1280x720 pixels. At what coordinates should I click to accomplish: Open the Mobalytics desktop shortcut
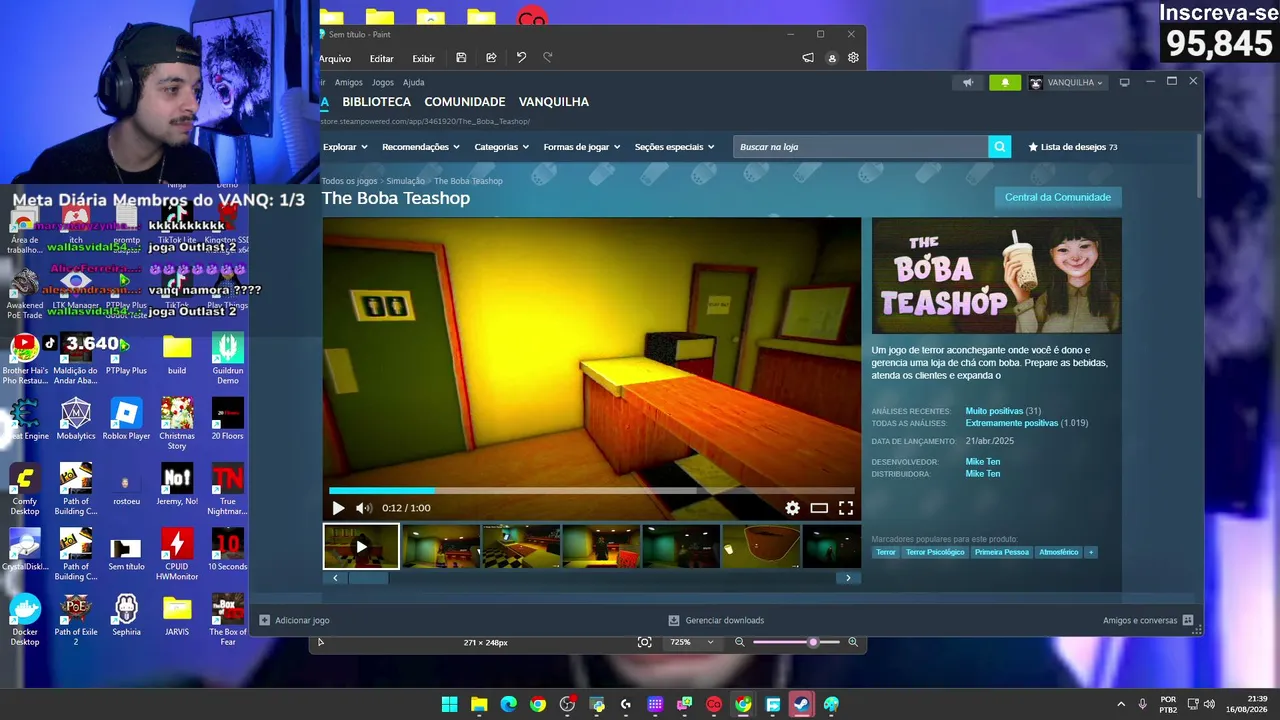pyautogui.click(x=76, y=419)
